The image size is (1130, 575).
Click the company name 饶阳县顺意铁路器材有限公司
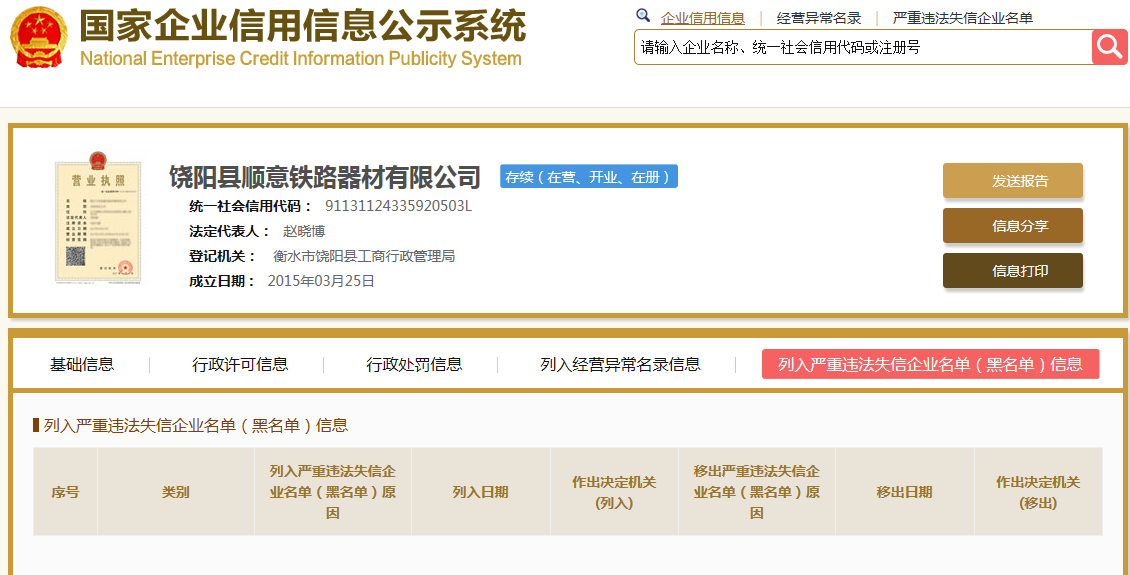point(325,177)
